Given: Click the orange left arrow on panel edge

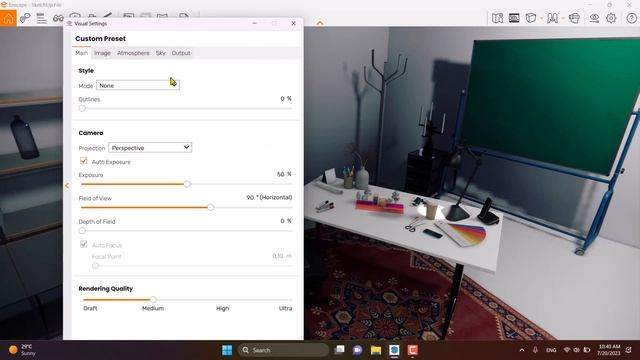Looking at the screenshot, I should click(67, 185).
